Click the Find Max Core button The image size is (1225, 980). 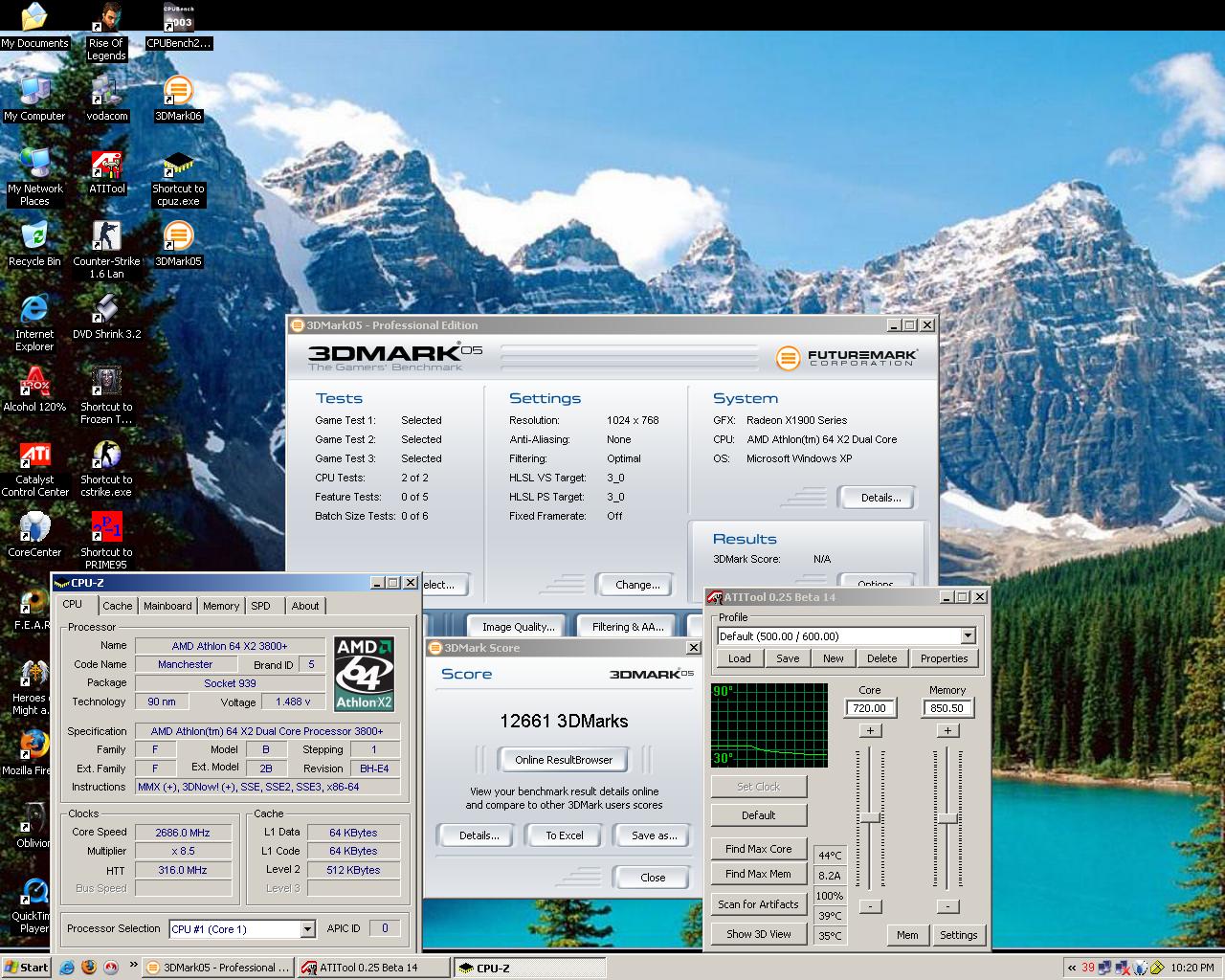coord(758,849)
